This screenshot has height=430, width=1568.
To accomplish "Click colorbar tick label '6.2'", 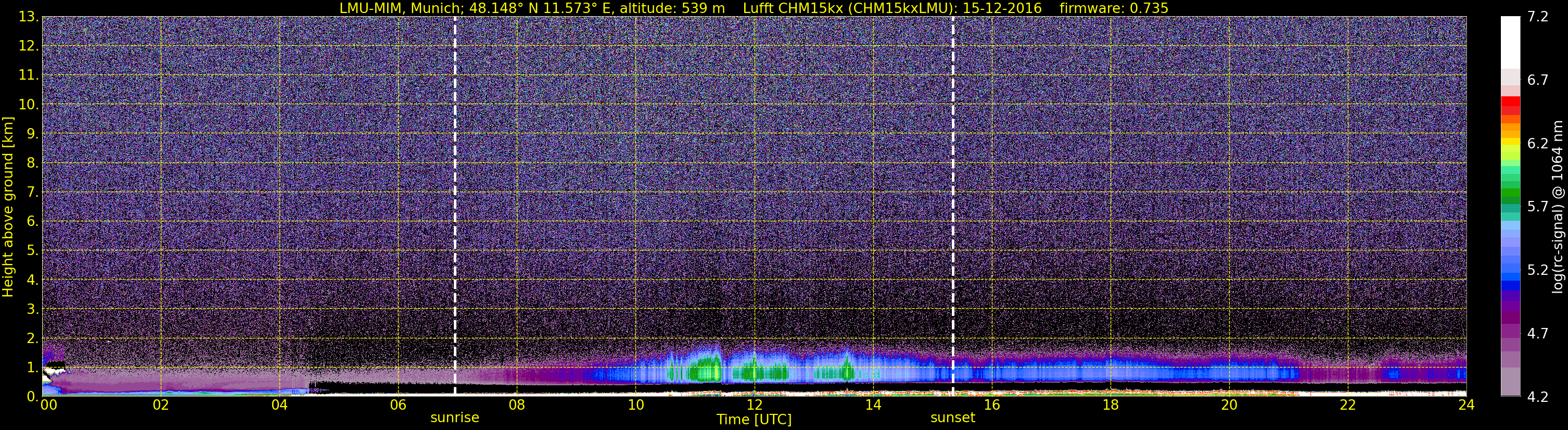I will [1538, 144].
